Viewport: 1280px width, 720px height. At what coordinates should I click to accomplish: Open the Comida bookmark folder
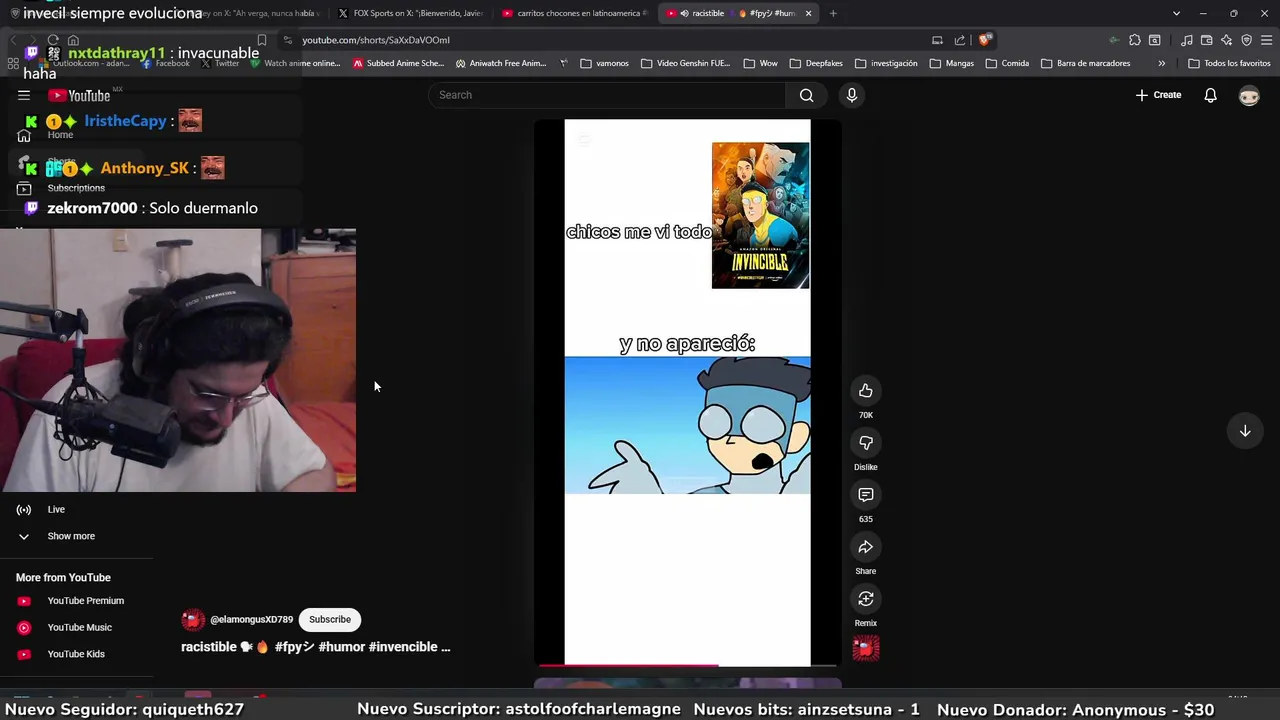pos(1006,63)
